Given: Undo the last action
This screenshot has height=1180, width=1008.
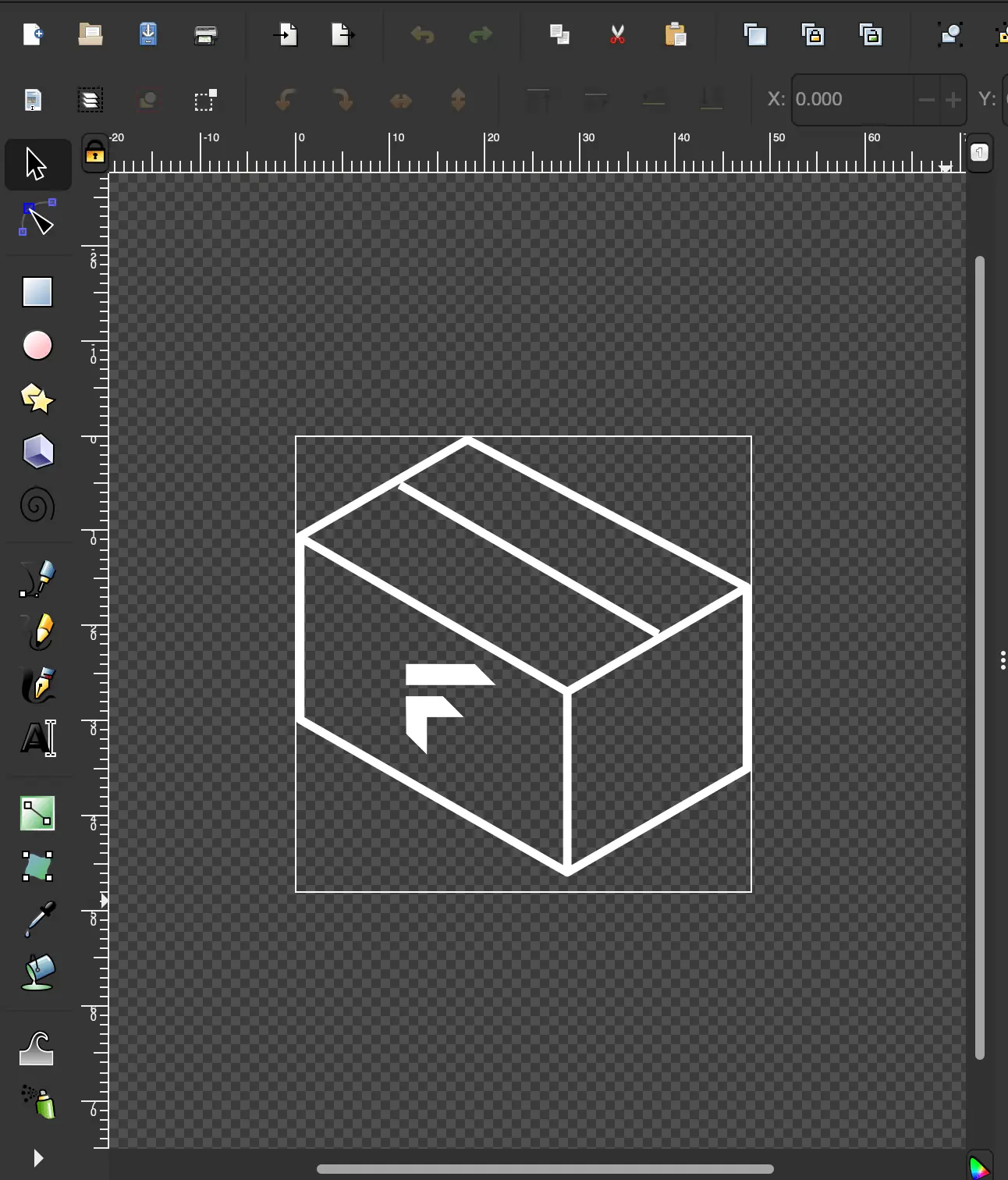Looking at the screenshot, I should 423,35.
